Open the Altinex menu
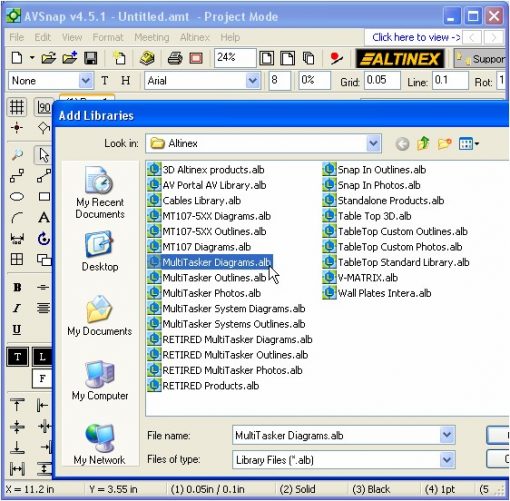The height and width of the screenshot is (501, 510). pyautogui.click(x=195, y=37)
